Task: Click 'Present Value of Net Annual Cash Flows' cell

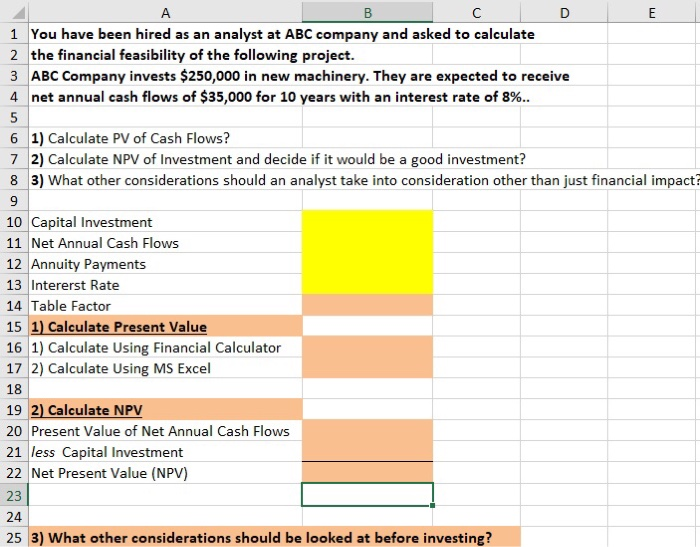Action: (x=166, y=431)
